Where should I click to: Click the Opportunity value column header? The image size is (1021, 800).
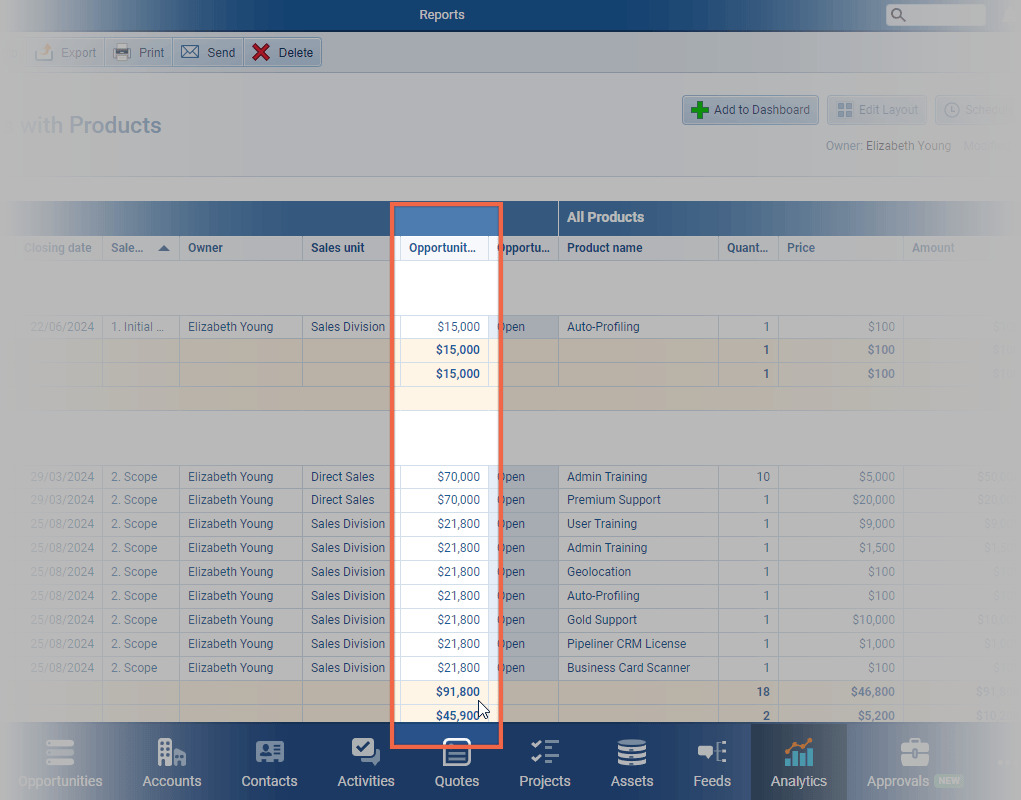(442, 248)
